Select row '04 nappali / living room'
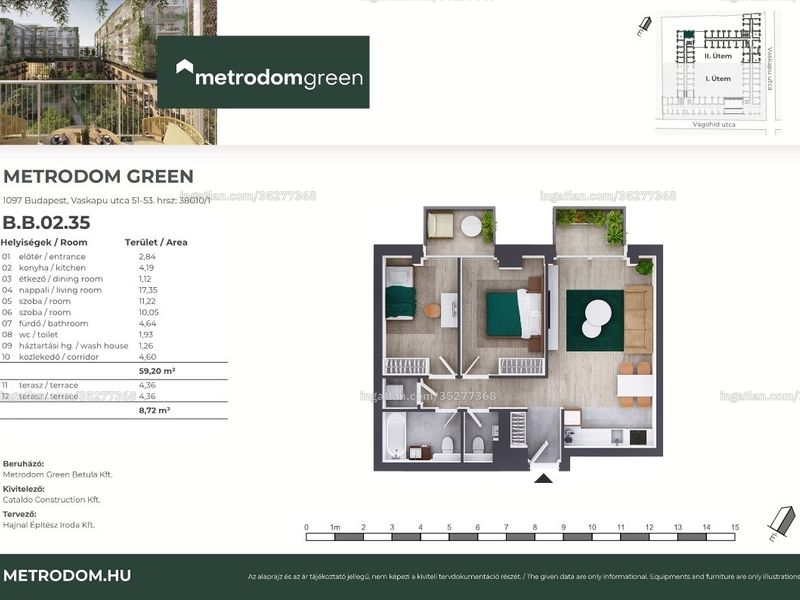The height and width of the screenshot is (600, 800). click(x=80, y=290)
